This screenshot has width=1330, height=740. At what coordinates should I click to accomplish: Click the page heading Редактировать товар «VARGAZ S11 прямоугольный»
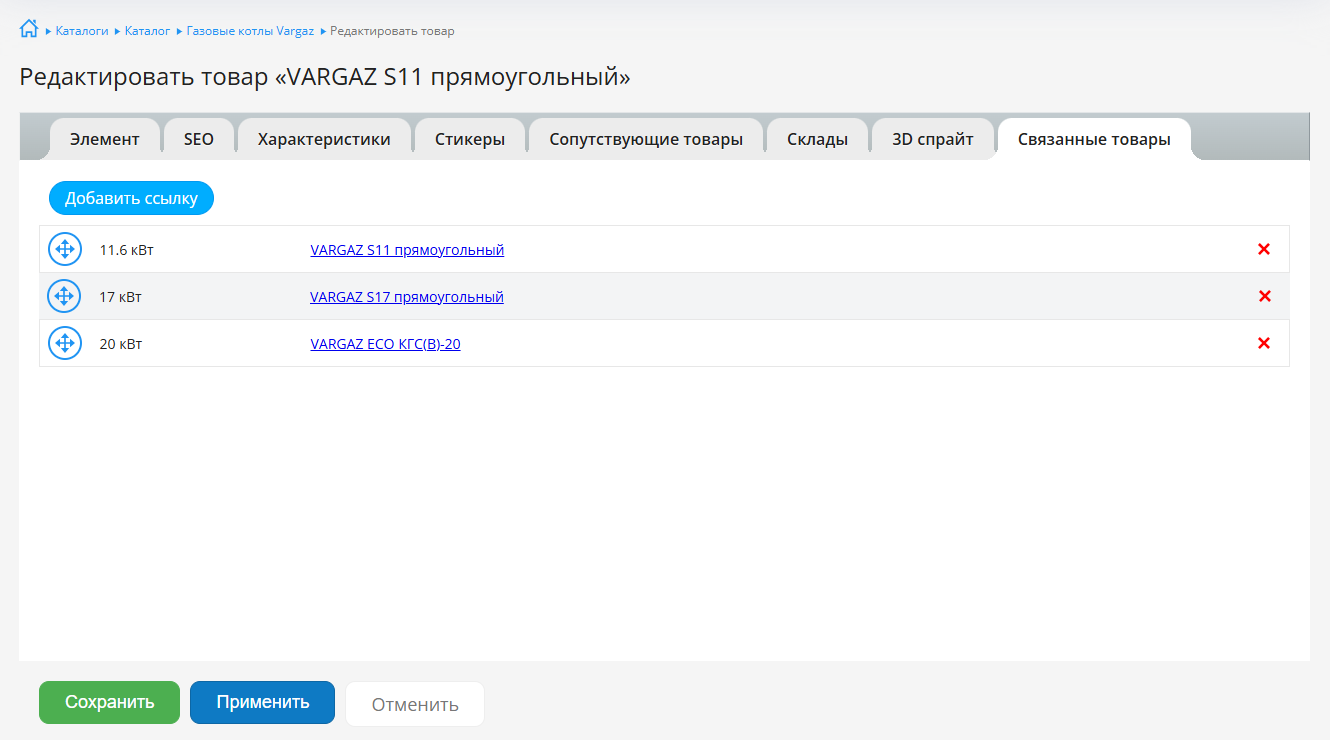point(325,77)
